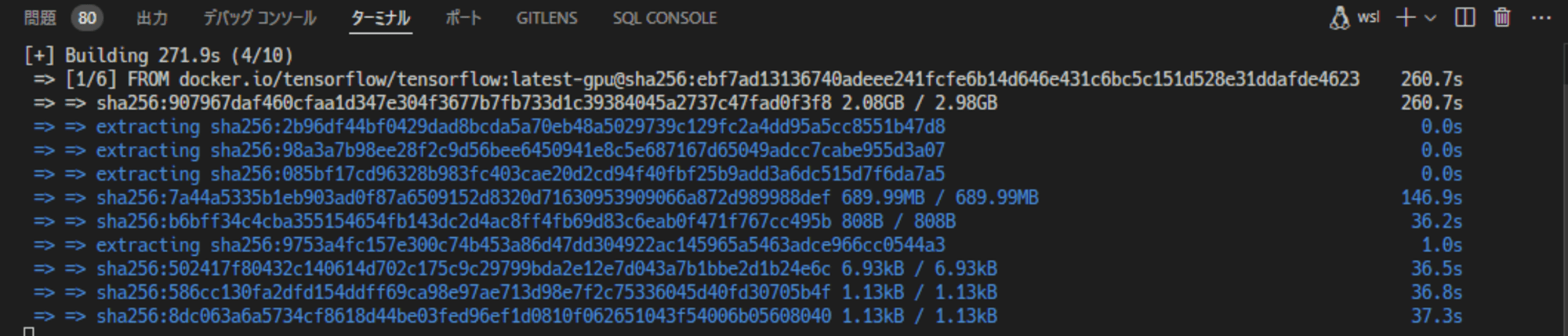Switch to the ポート ports tab
Screen dimensions: 1568x336
[x=463, y=17]
